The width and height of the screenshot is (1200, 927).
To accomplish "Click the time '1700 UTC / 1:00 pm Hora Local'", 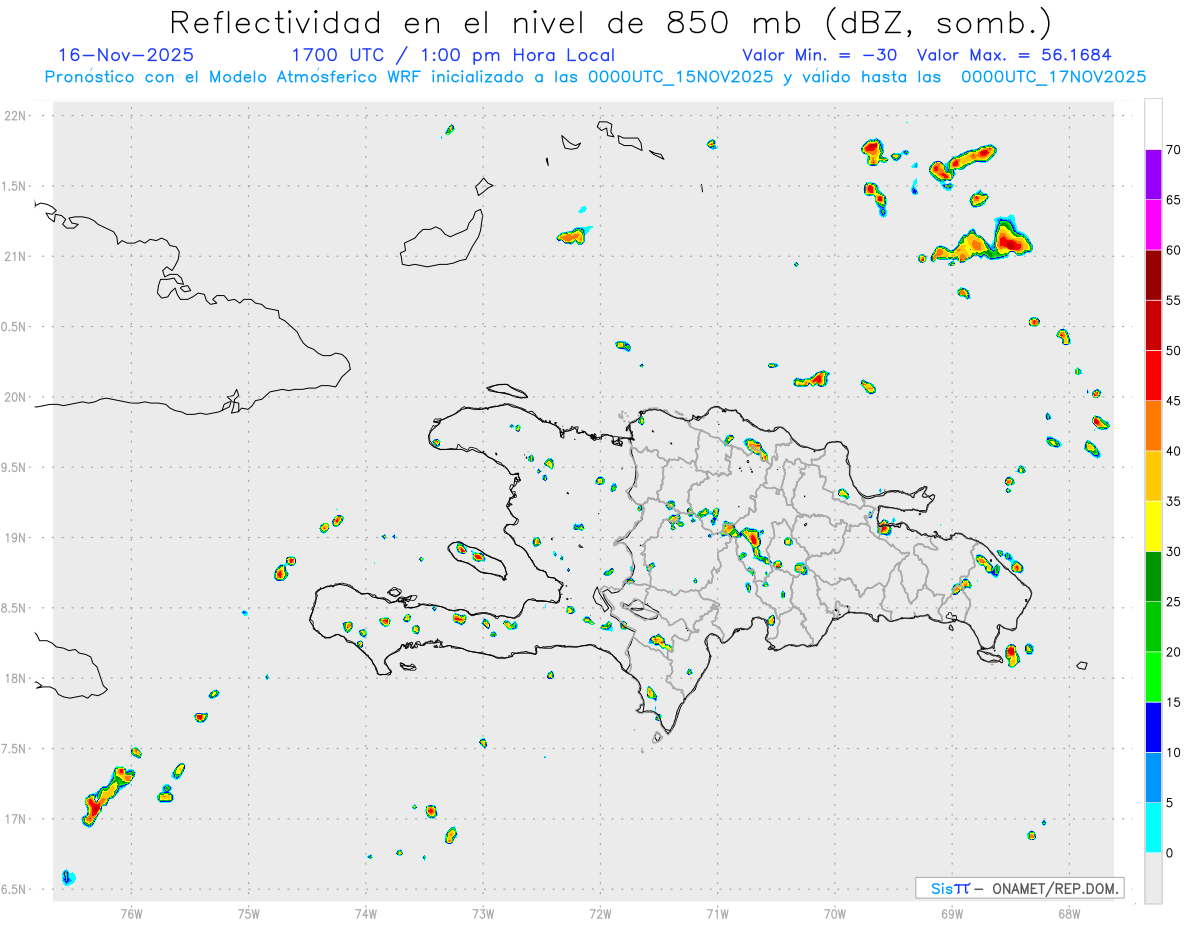I will coord(453,55).
